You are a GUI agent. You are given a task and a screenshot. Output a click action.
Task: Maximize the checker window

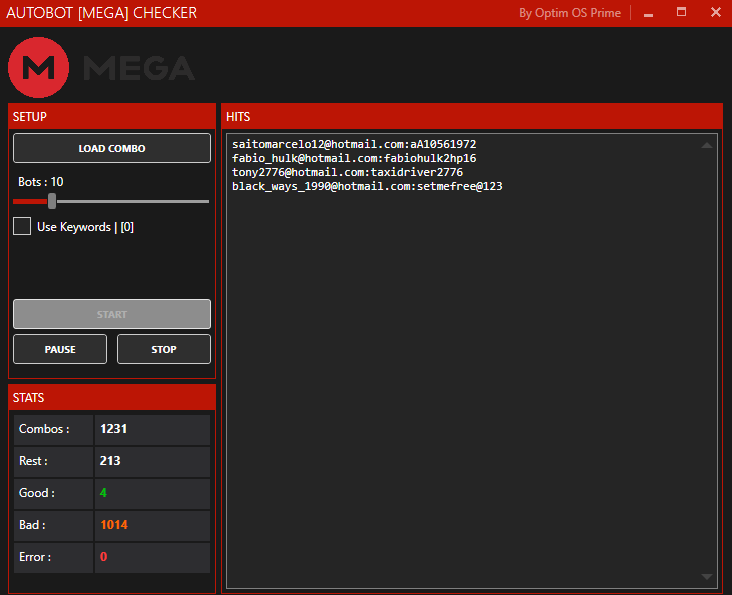(681, 13)
